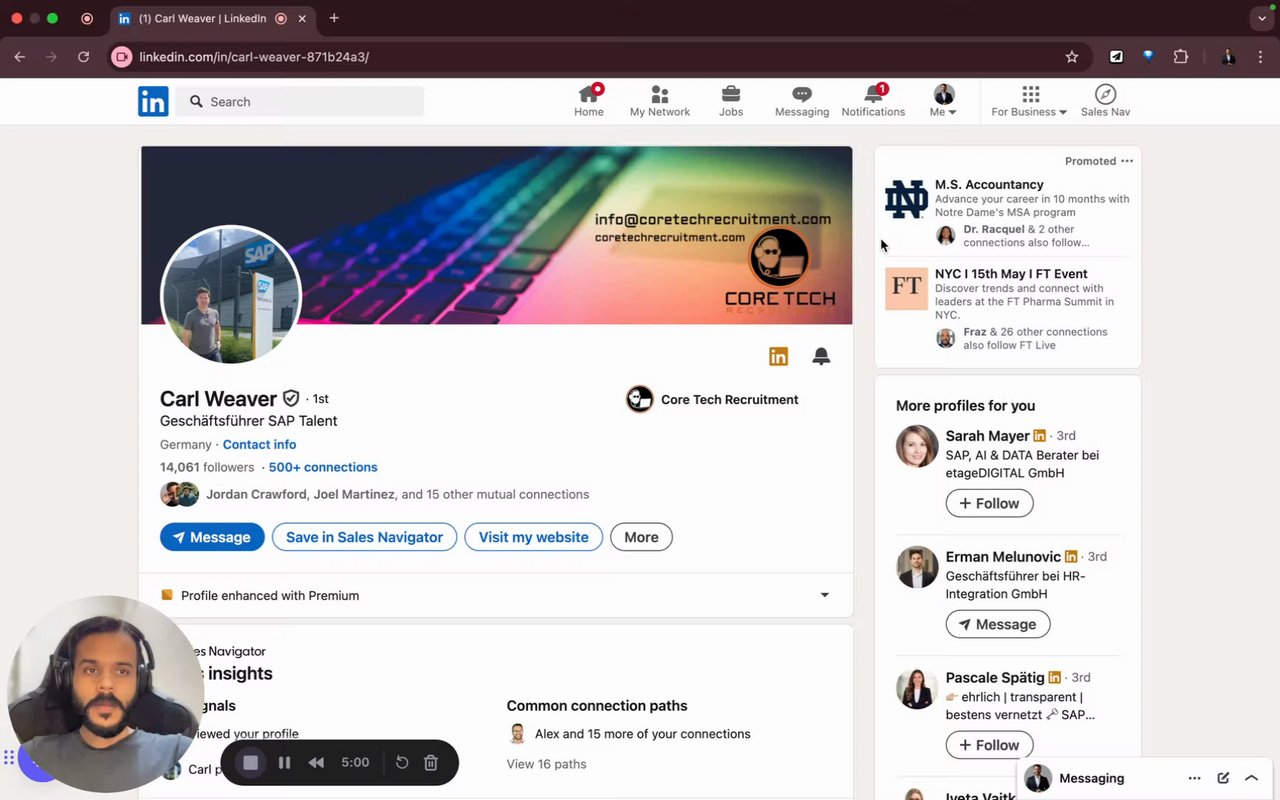The image size is (1280, 800).
Task: Stop the screen recording
Action: coord(251,762)
